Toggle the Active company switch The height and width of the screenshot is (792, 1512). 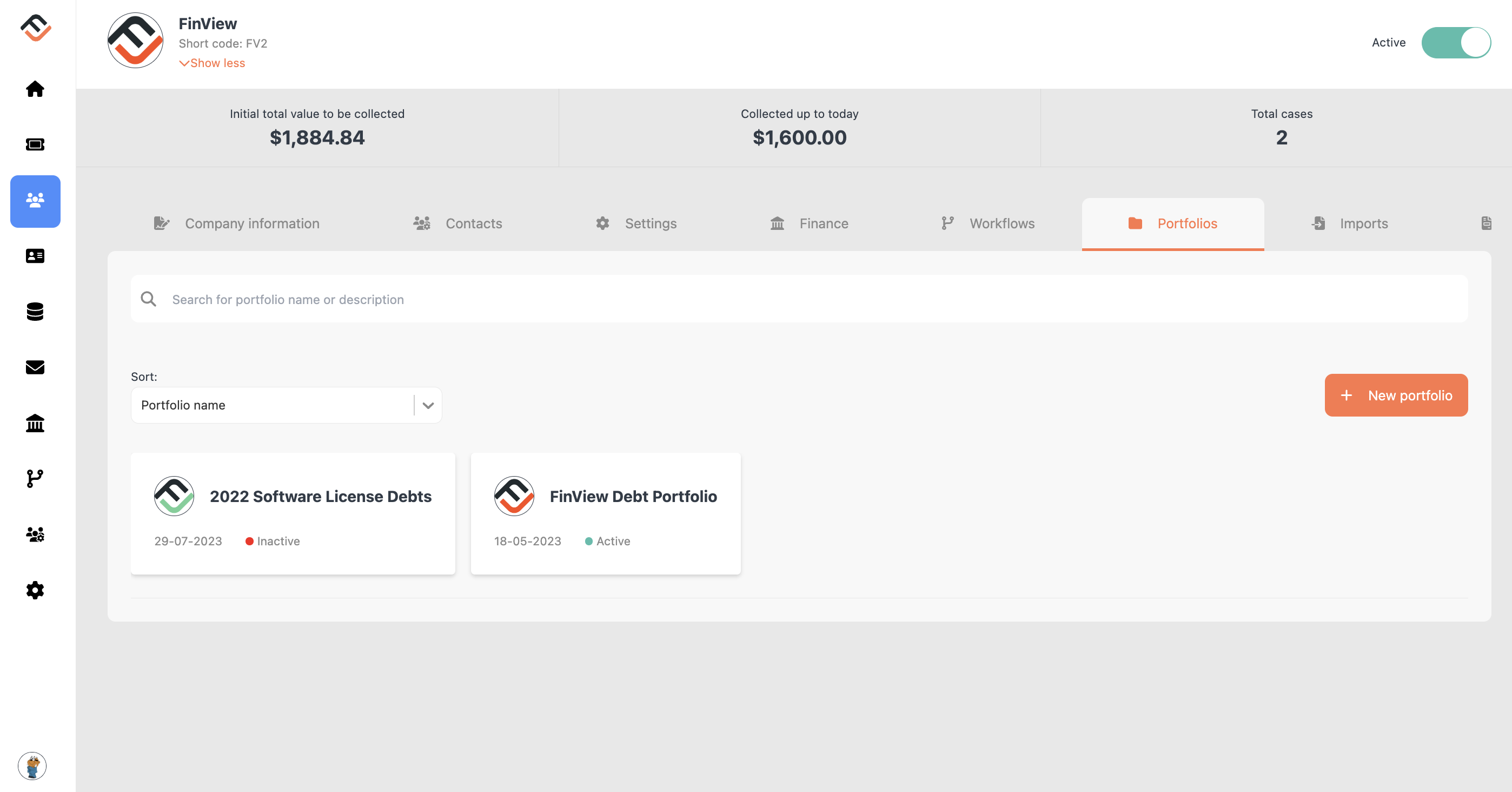point(1456,42)
